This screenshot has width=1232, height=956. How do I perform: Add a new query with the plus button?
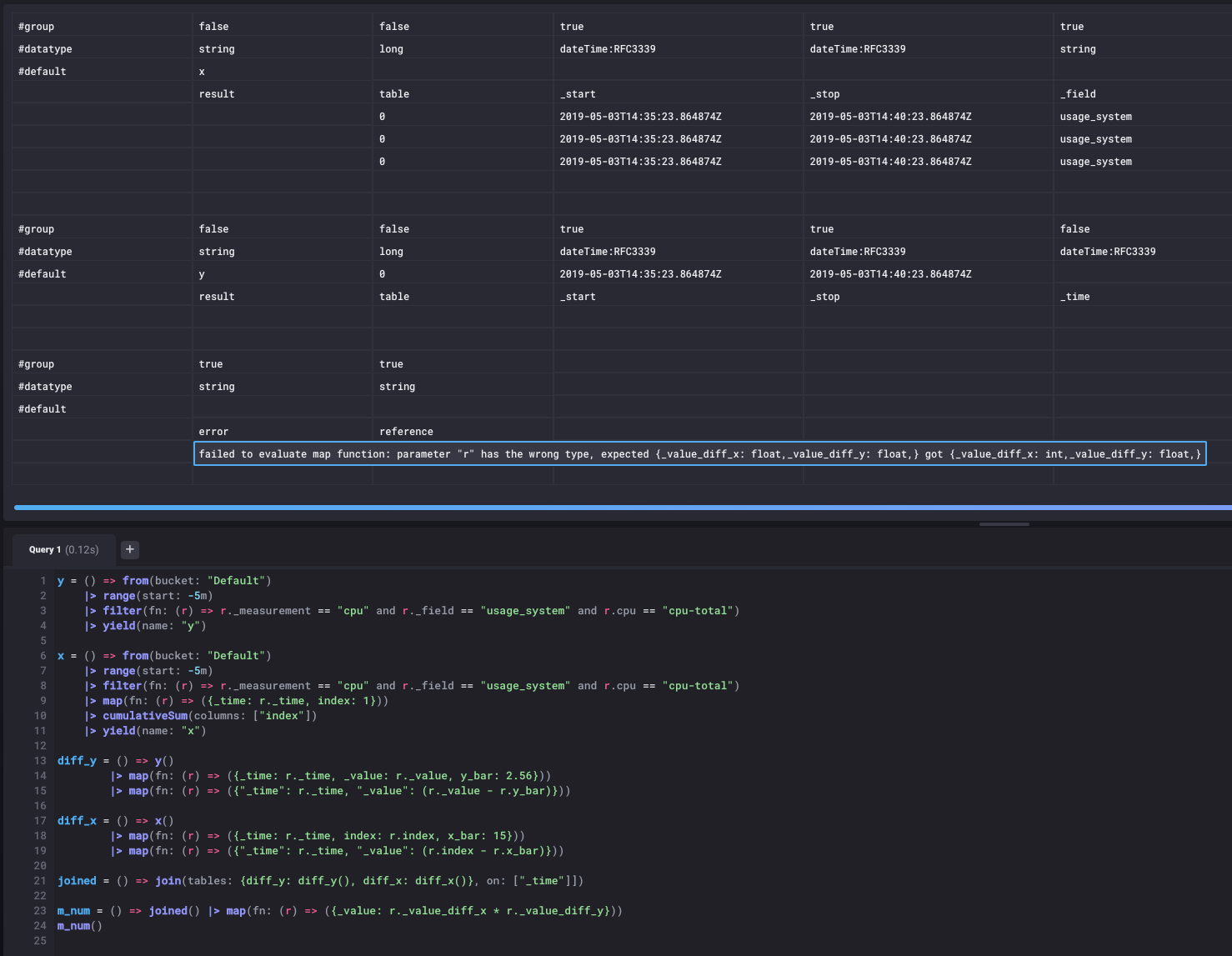tap(129, 549)
